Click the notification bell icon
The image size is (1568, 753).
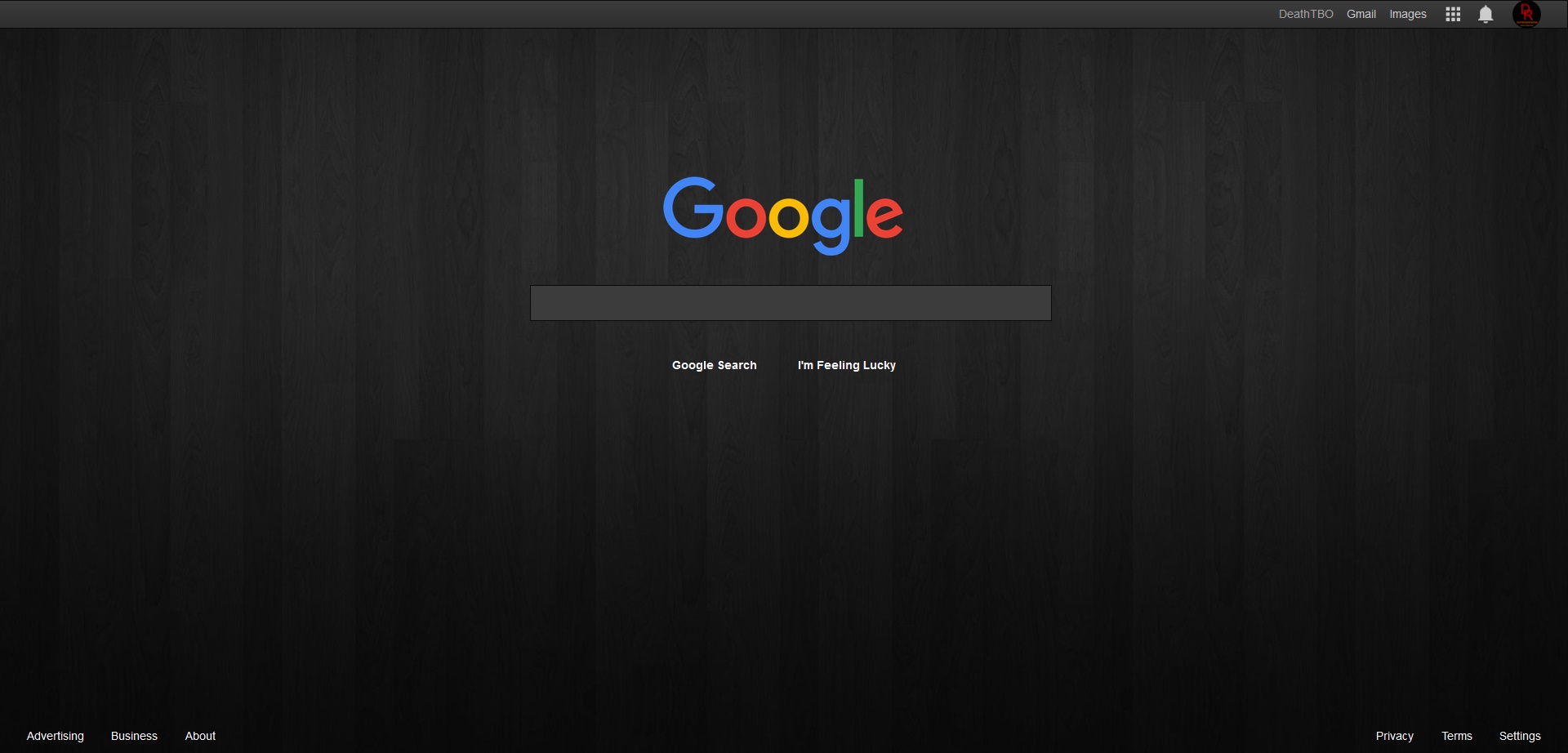pyautogui.click(x=1485, y=14)
